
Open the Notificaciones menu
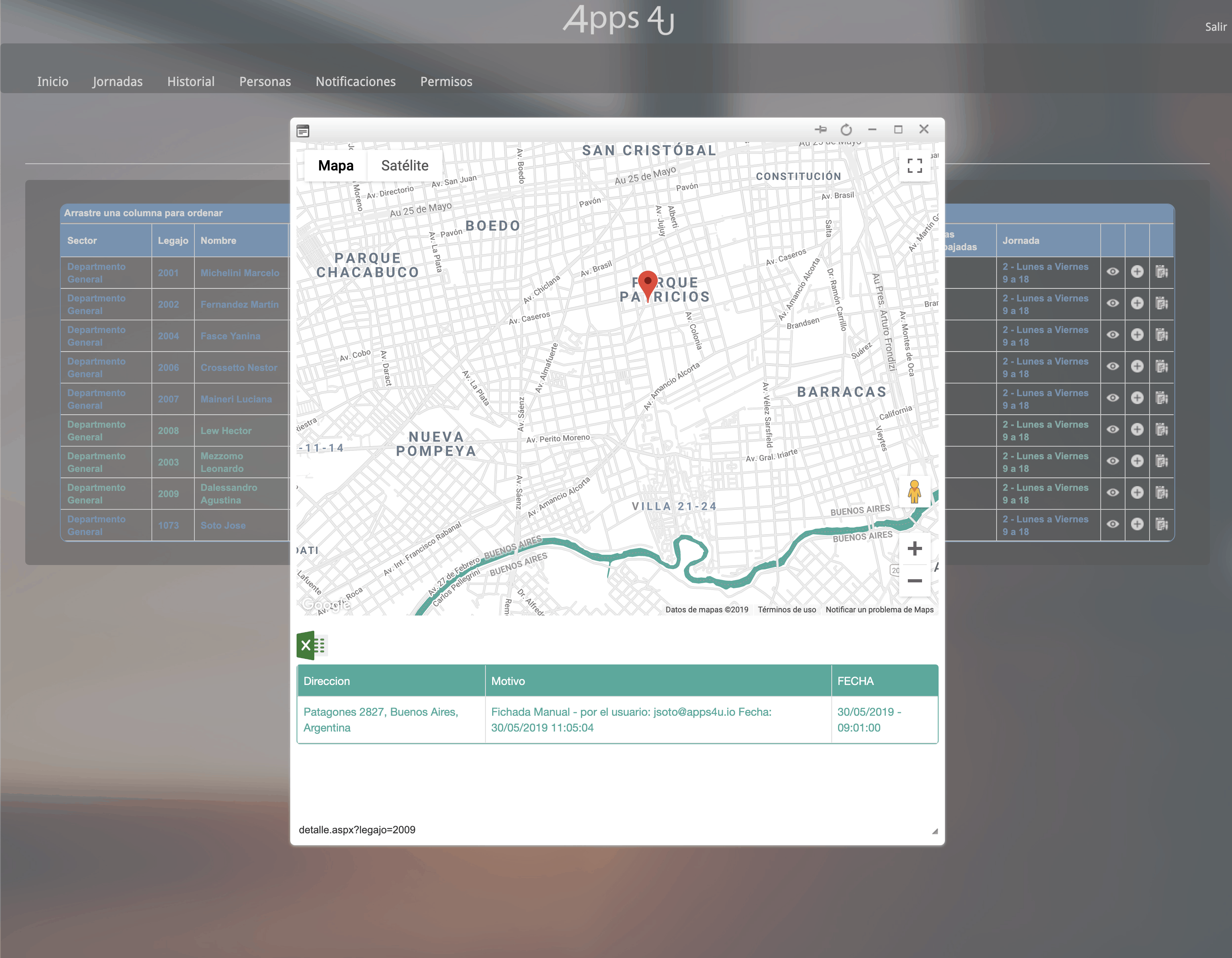[355, 81]
